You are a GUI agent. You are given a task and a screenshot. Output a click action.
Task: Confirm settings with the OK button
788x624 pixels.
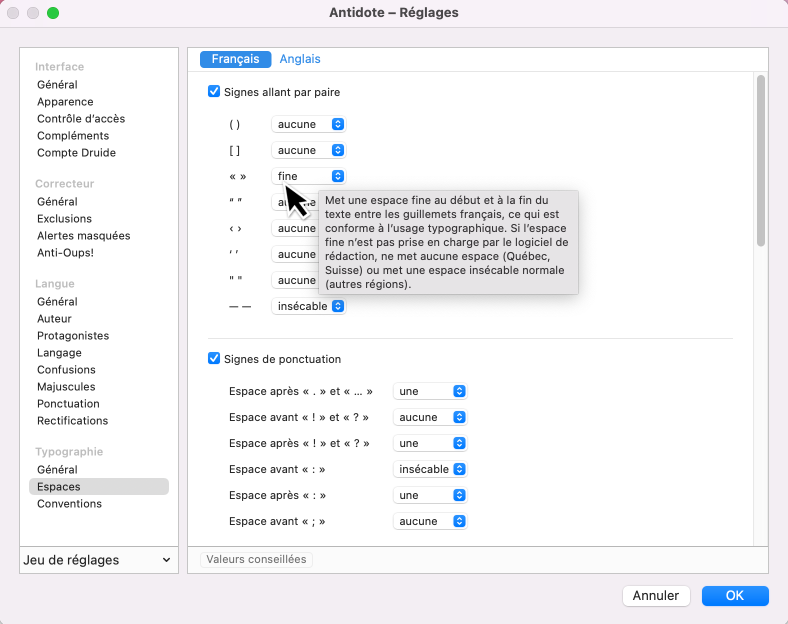tap(735, 595)
